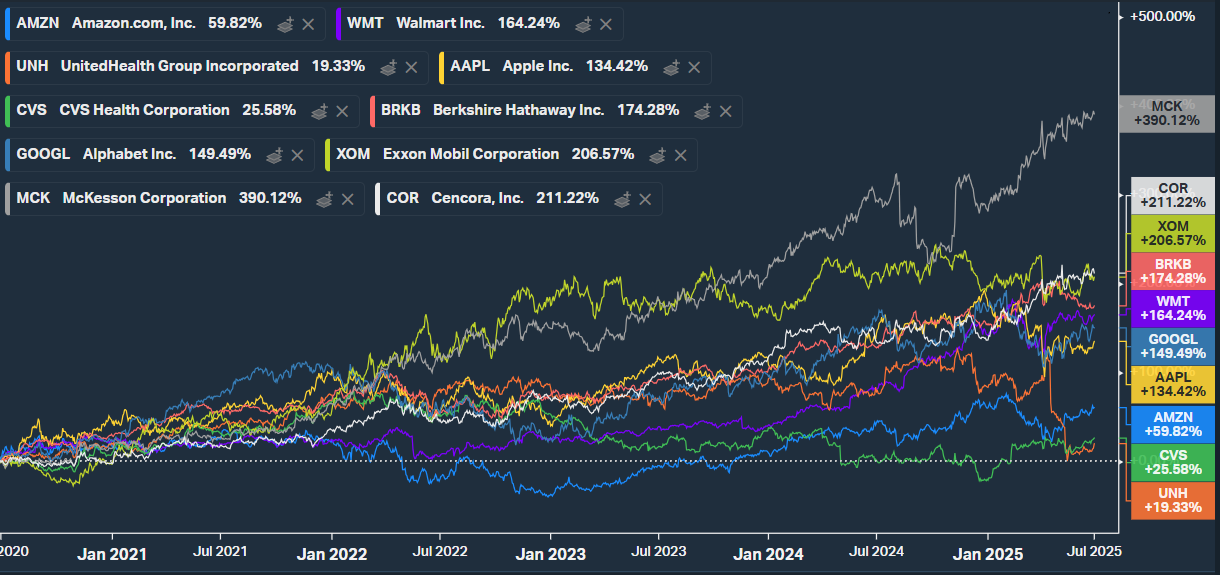
Task: Click the Jan 2025 date on the time axis
Action: (988, 553)
